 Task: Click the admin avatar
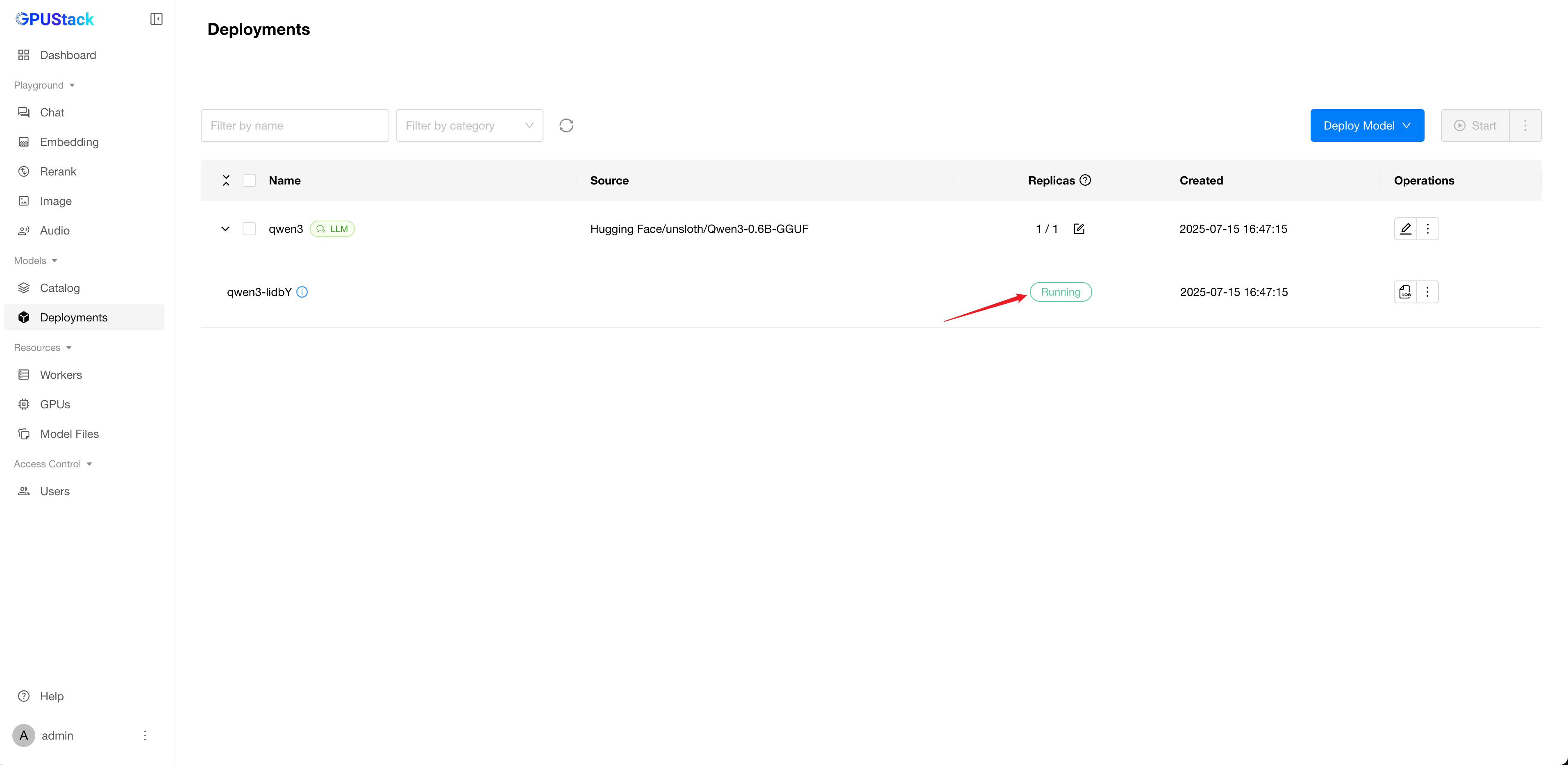24,736
